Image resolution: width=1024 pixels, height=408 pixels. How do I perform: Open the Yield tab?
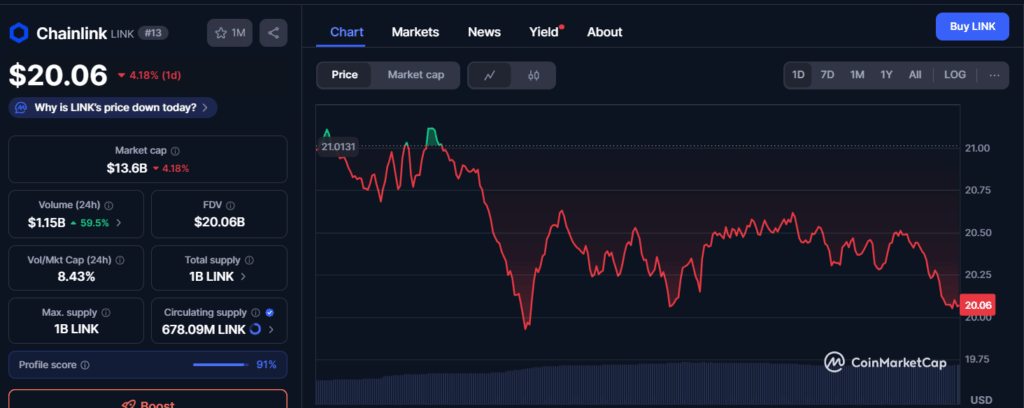(545, 32)
